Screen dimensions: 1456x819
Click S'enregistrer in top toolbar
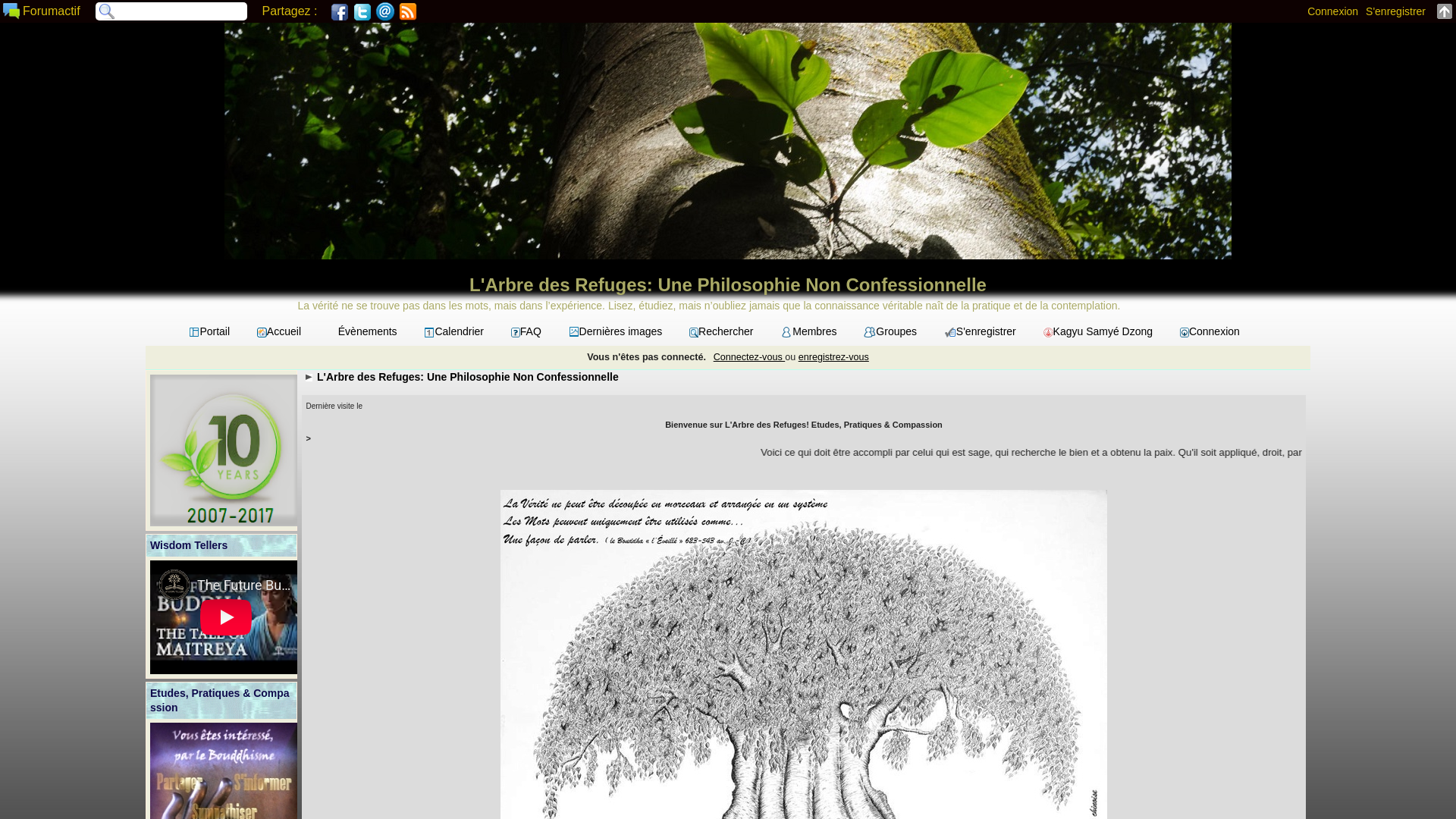[1395, 11]
